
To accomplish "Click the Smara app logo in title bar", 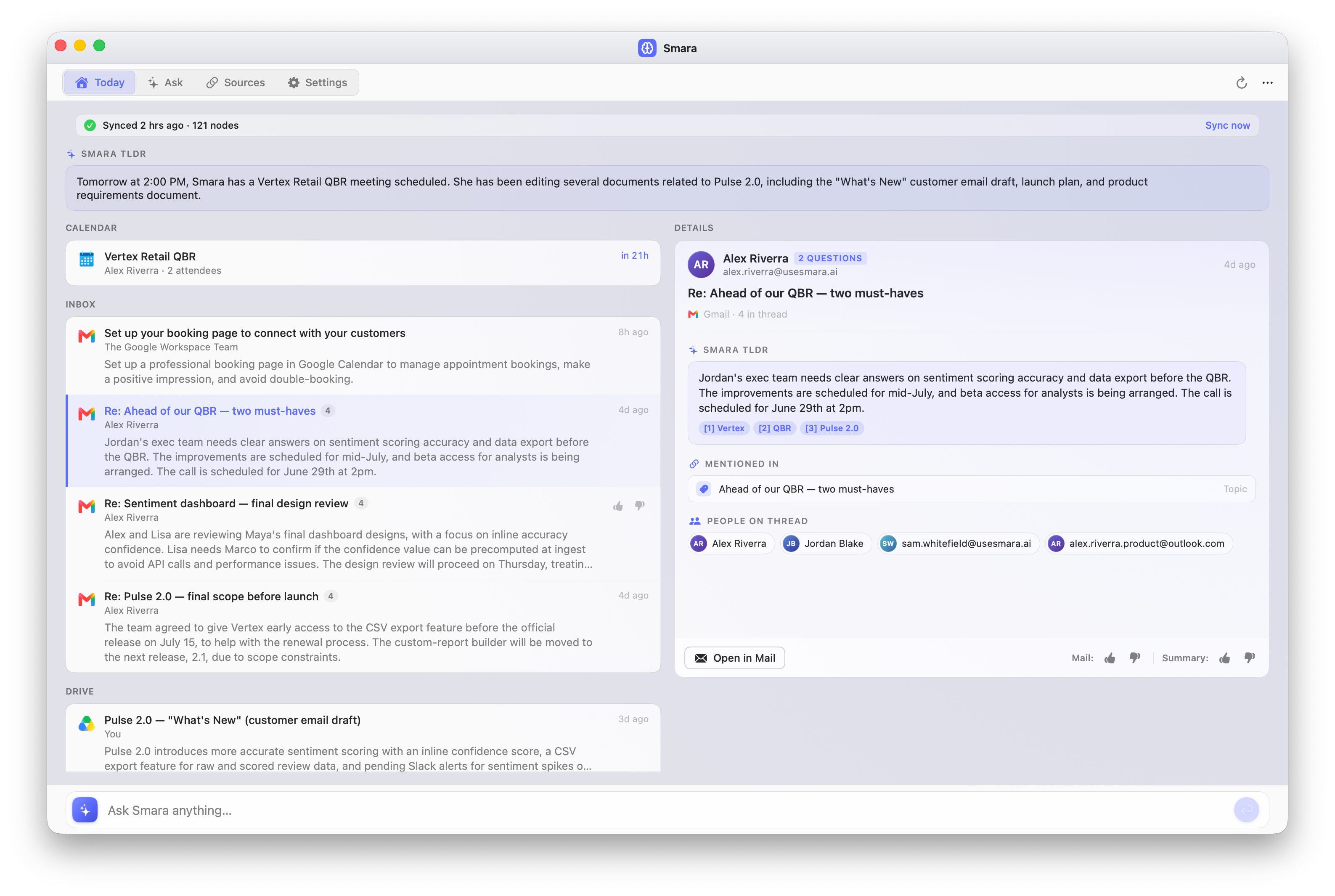I will [x=646, y=48].
